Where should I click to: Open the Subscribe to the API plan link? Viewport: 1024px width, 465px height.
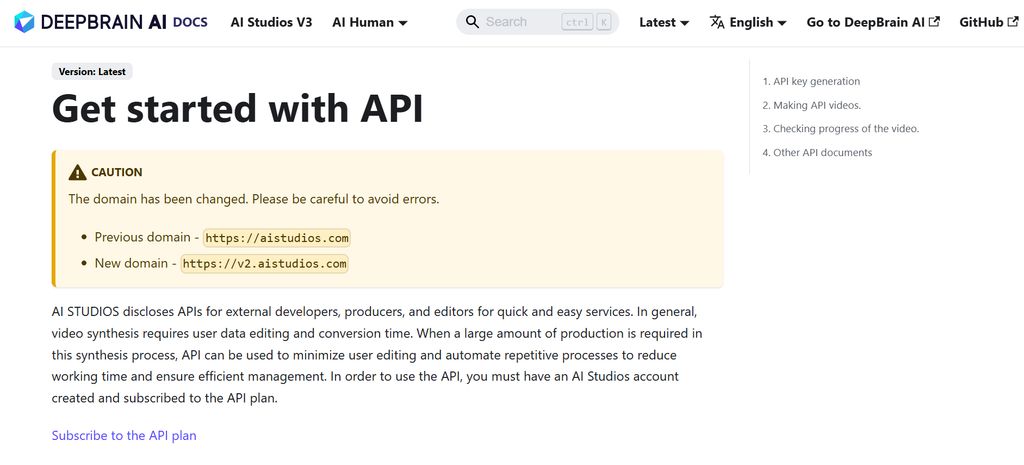coord(124,435)
